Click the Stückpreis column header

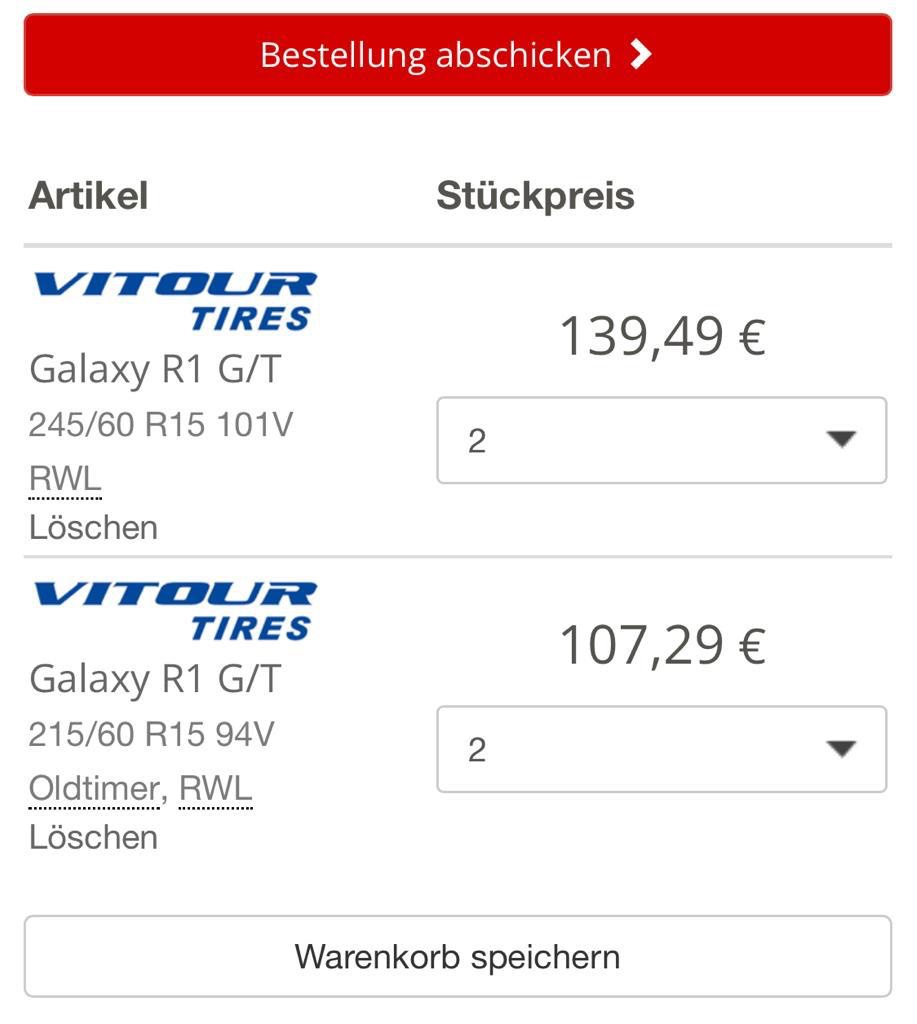pyautogui.click(x=536, y=196)
